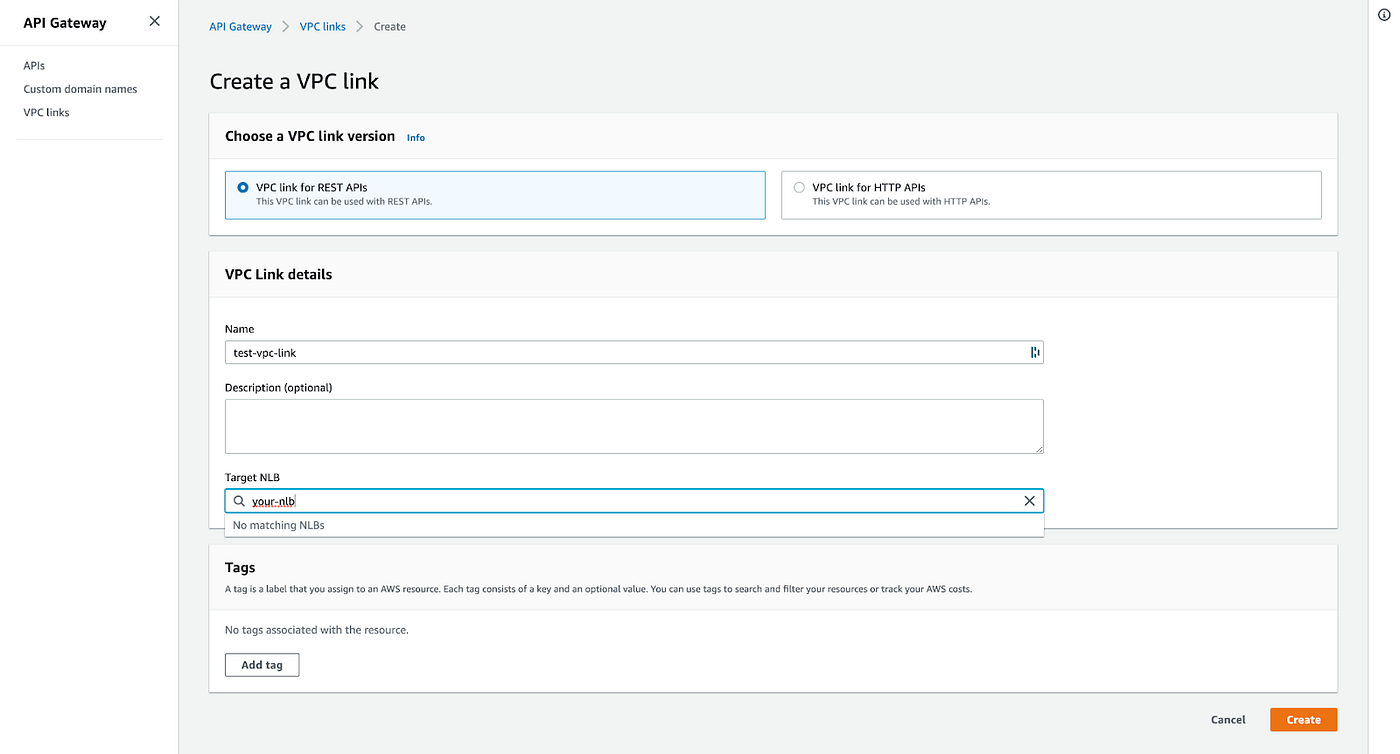Screen dimensions: 1400x754
Task: Go to API Gateway breadcrumb
Action: tap(240, 27)
